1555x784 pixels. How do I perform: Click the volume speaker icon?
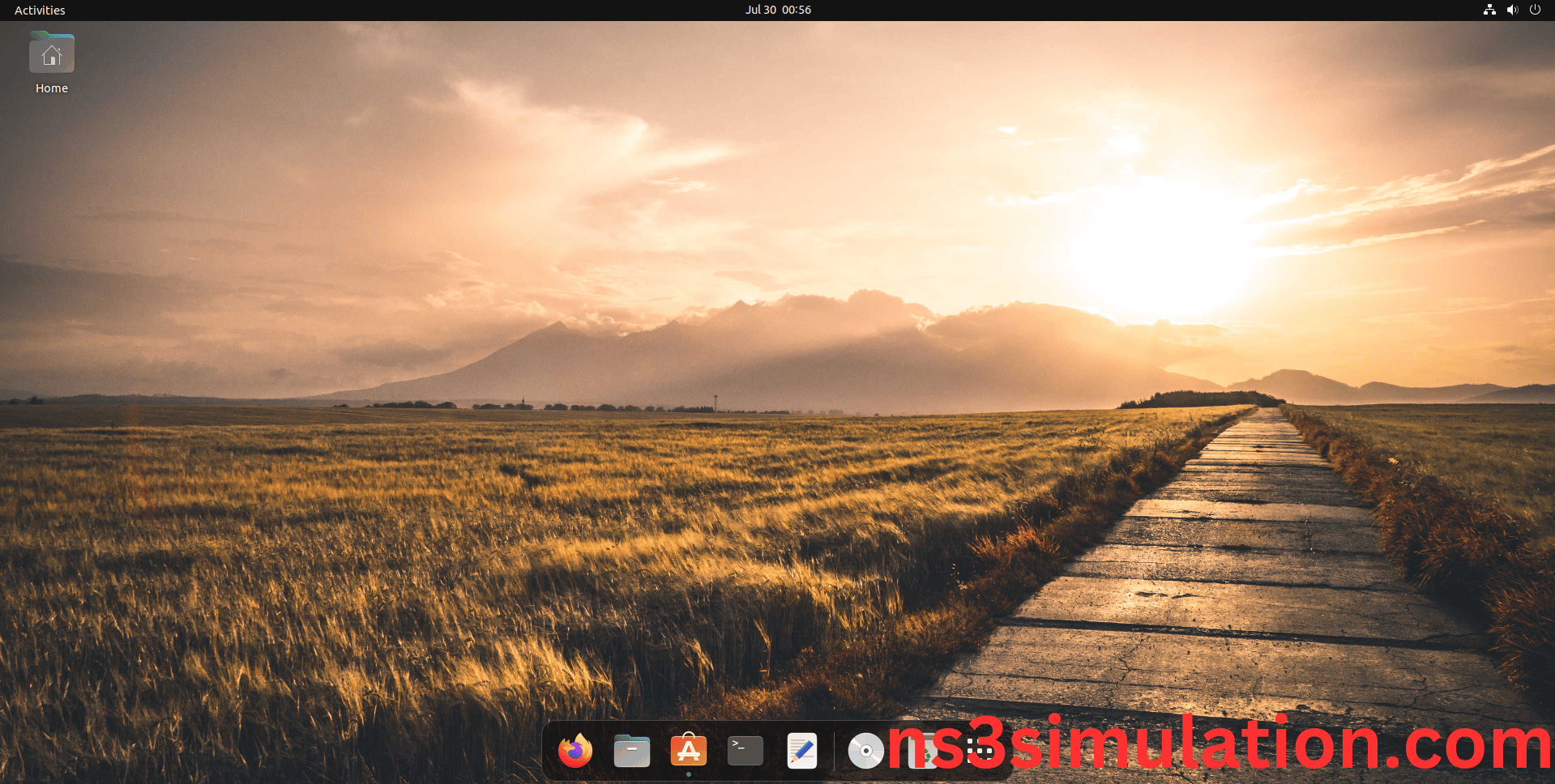pos(1512,10)
